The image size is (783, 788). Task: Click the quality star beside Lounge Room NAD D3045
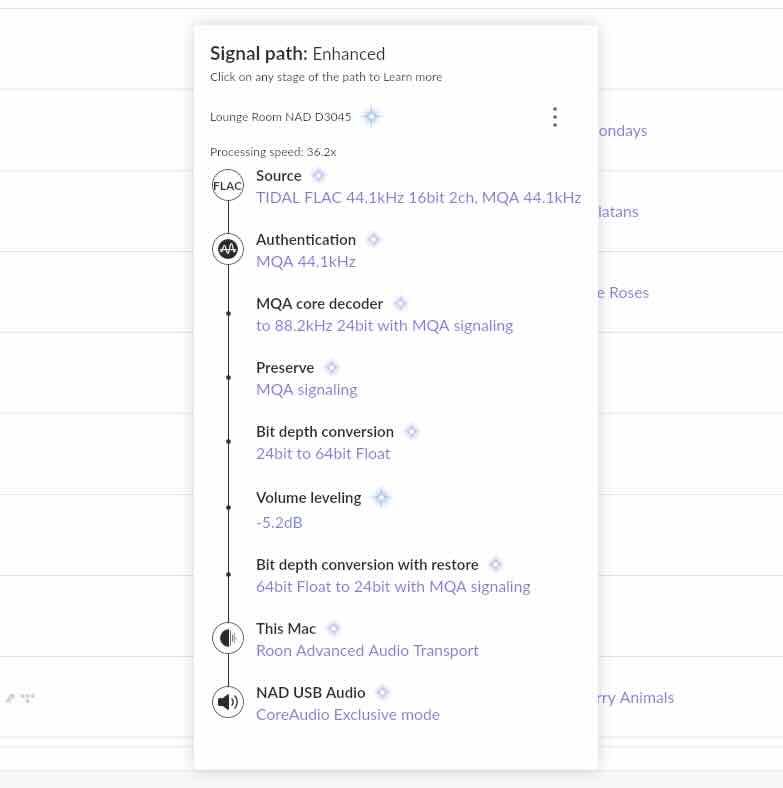click(x=371, y=117)
